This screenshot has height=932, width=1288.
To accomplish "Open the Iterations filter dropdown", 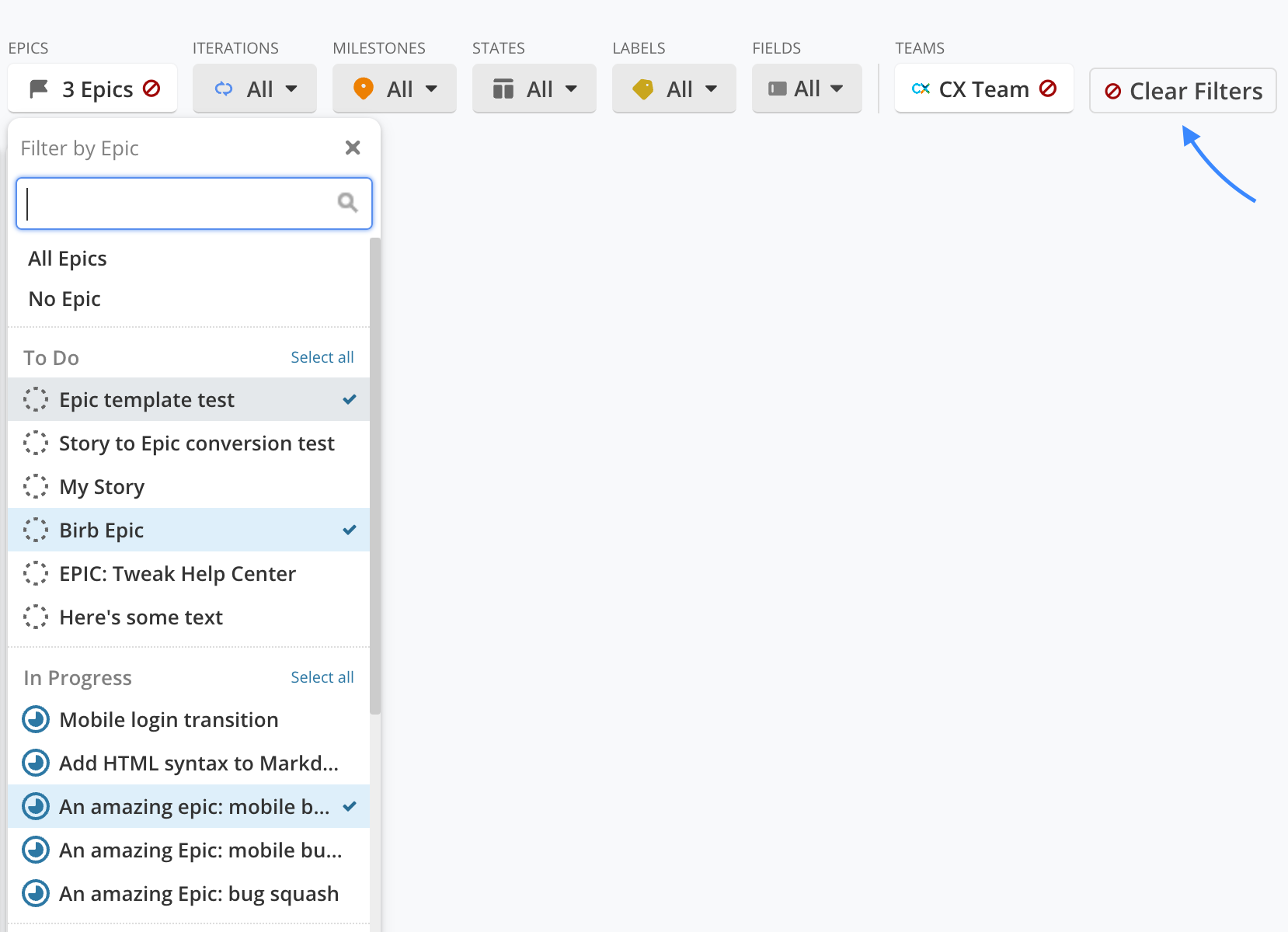I will click(x=255, y=89).
